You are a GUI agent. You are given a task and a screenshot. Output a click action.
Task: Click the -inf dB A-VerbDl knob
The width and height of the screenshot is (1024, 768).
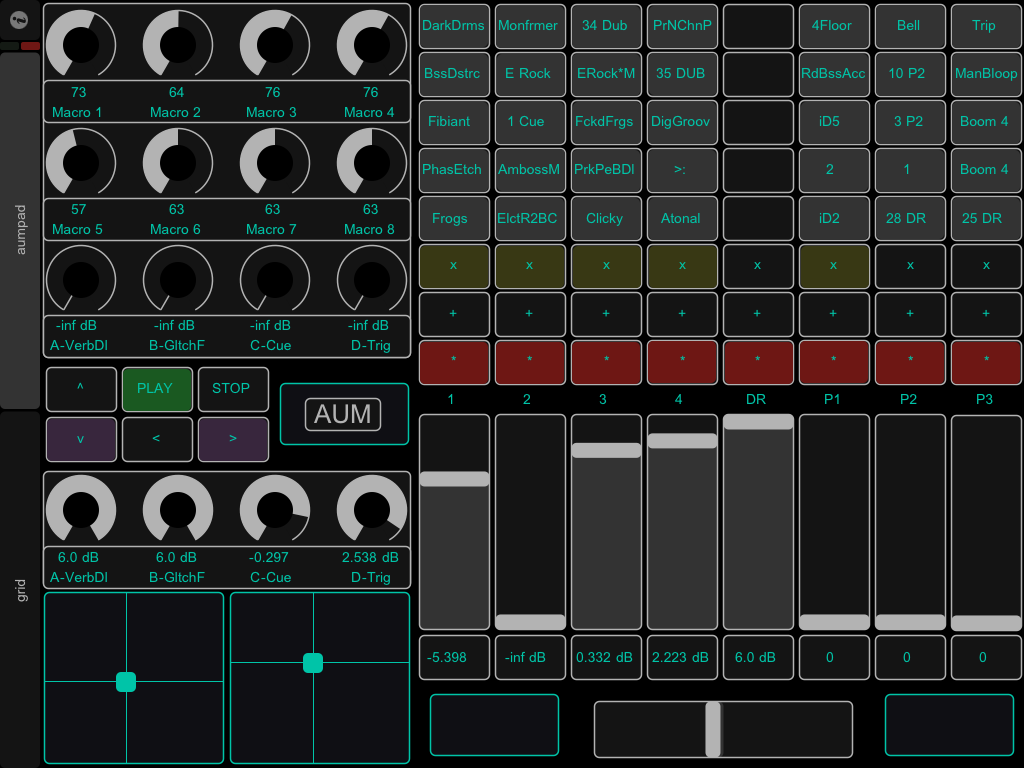81,280
